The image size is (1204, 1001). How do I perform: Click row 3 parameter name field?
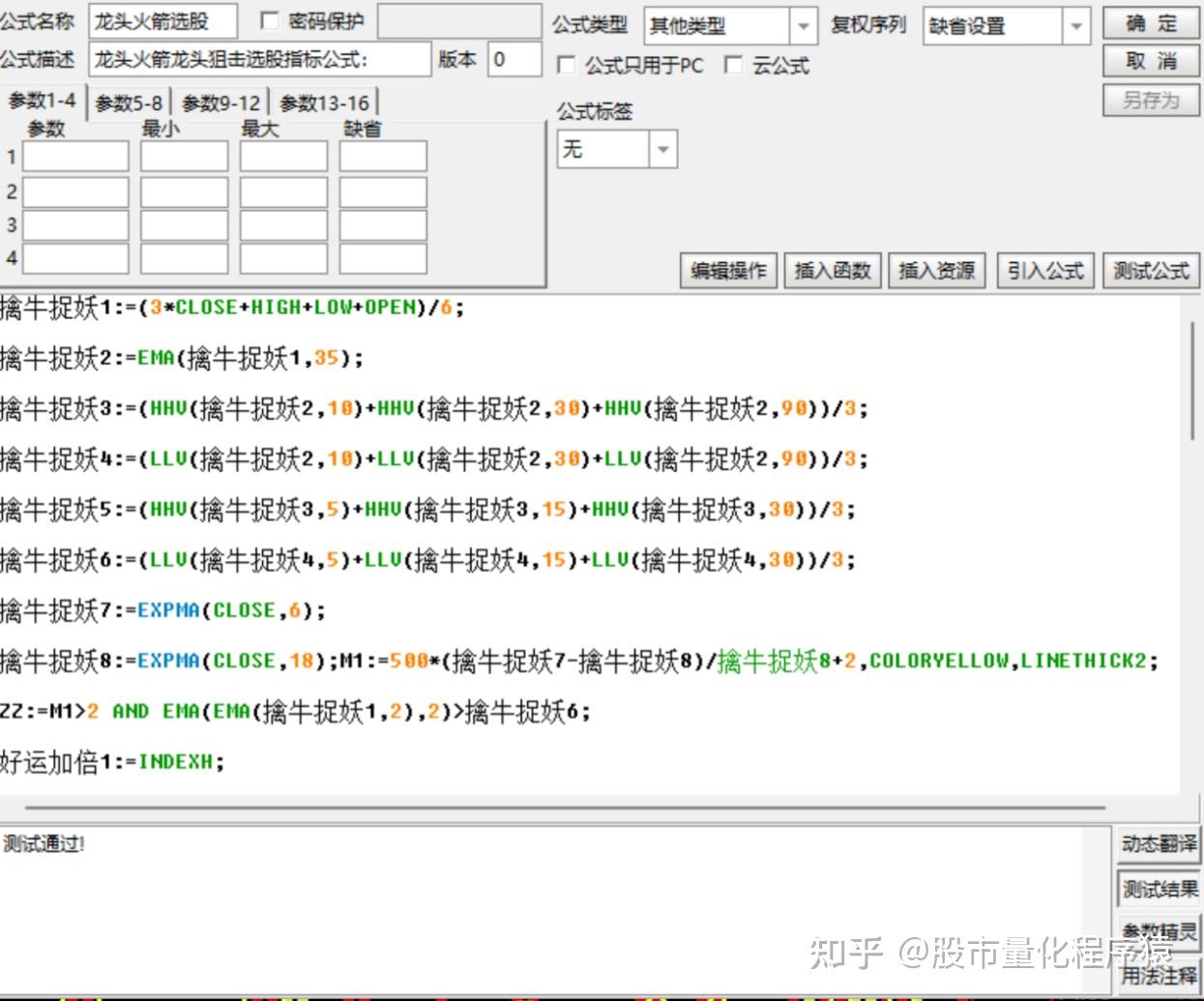75,224
